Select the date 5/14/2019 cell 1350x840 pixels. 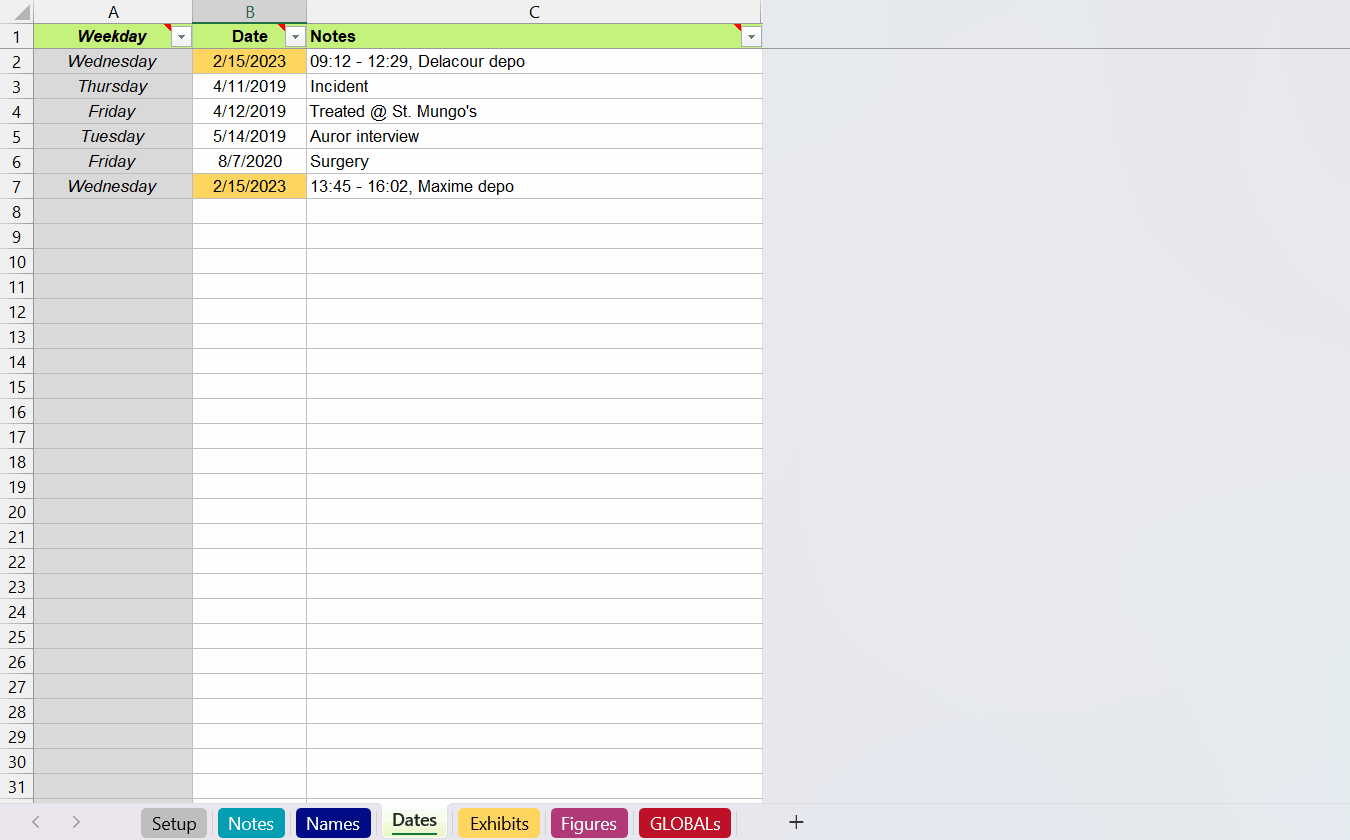pos(250,136)
